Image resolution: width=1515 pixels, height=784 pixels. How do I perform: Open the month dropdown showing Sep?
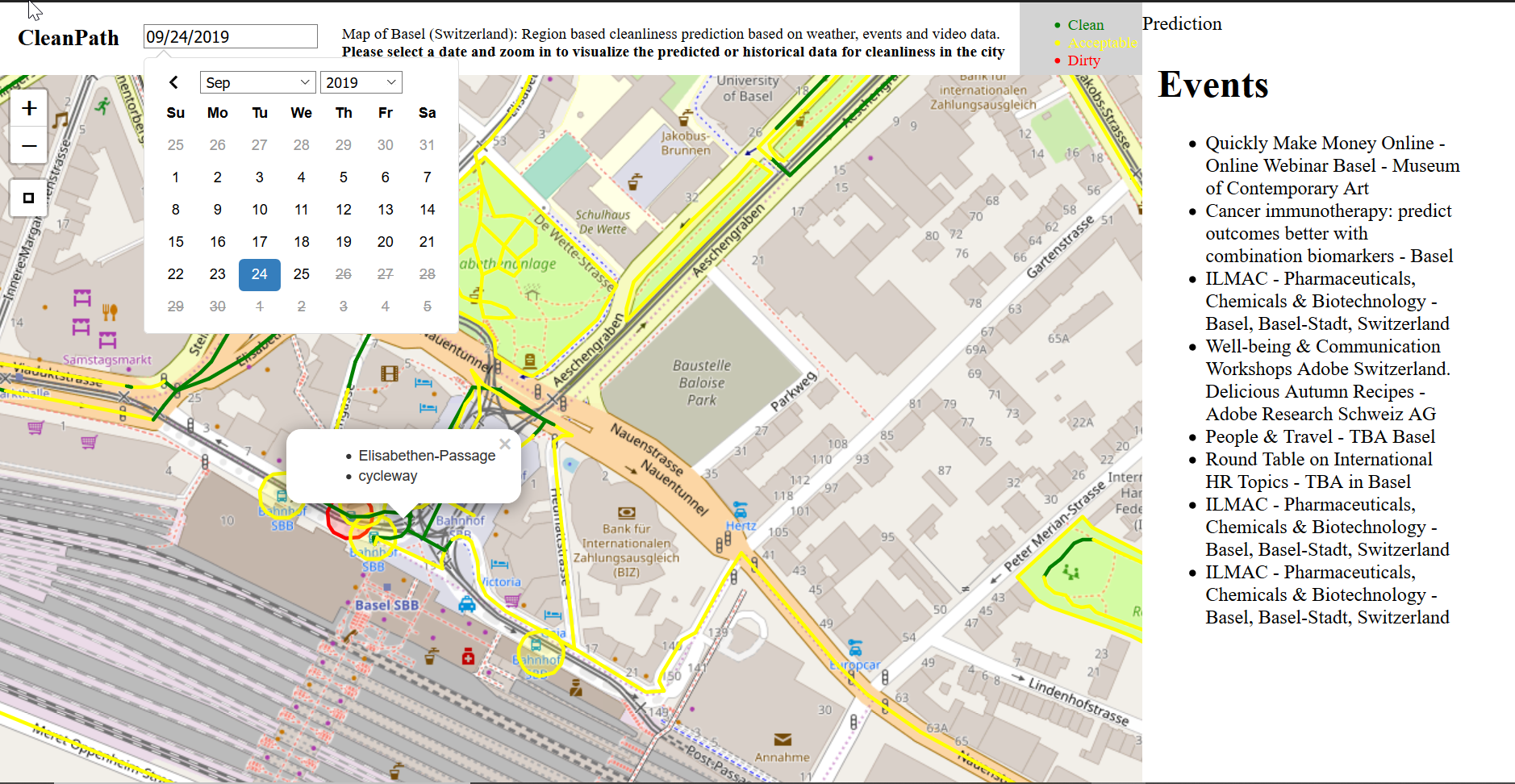coord(258,82)
